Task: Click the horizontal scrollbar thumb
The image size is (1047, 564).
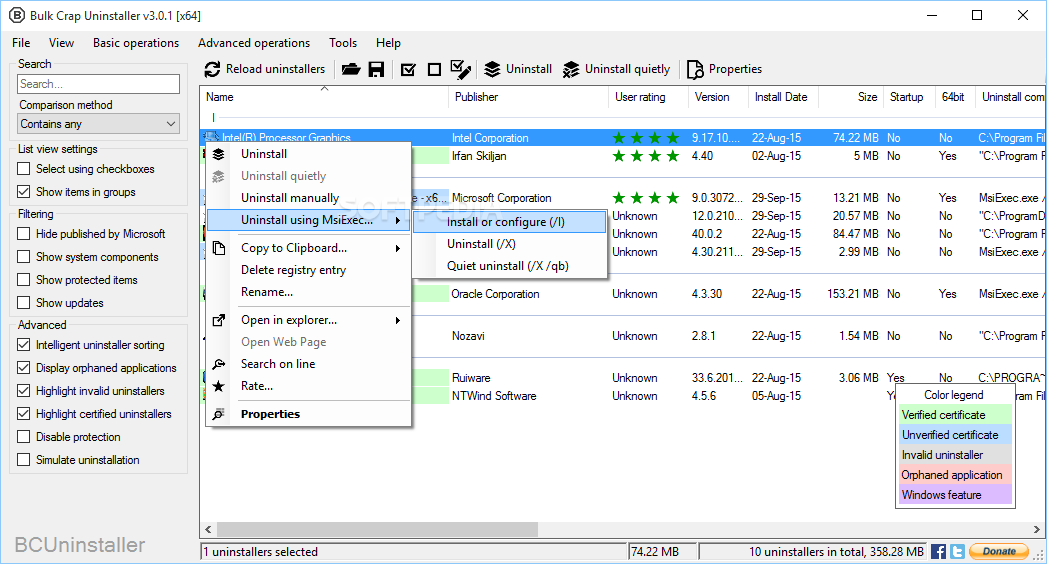Action: [x=377, y=530]
